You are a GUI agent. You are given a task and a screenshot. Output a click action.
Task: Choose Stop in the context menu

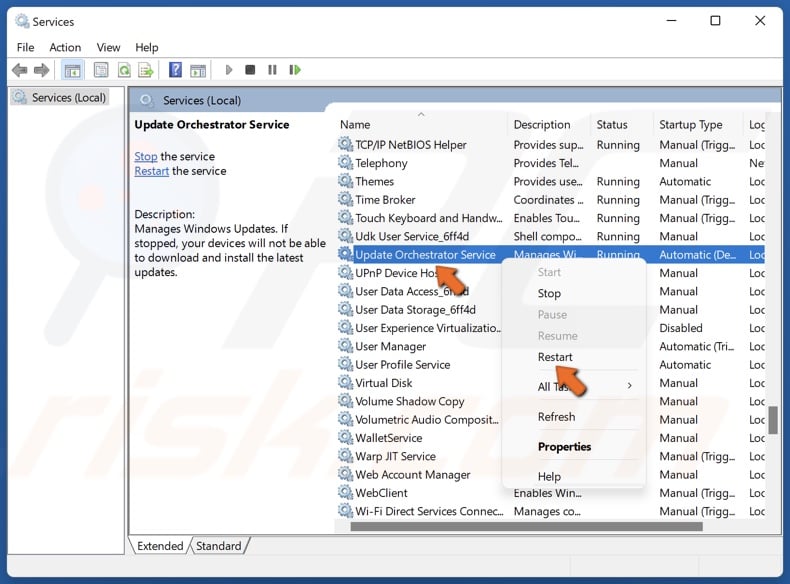click(549, 293)
